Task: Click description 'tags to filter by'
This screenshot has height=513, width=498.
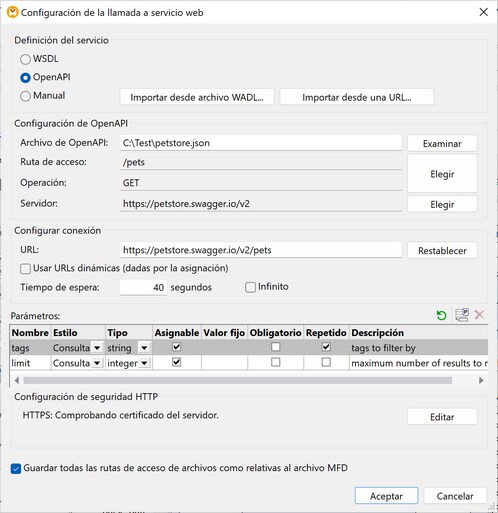Action: click(383, 348)
